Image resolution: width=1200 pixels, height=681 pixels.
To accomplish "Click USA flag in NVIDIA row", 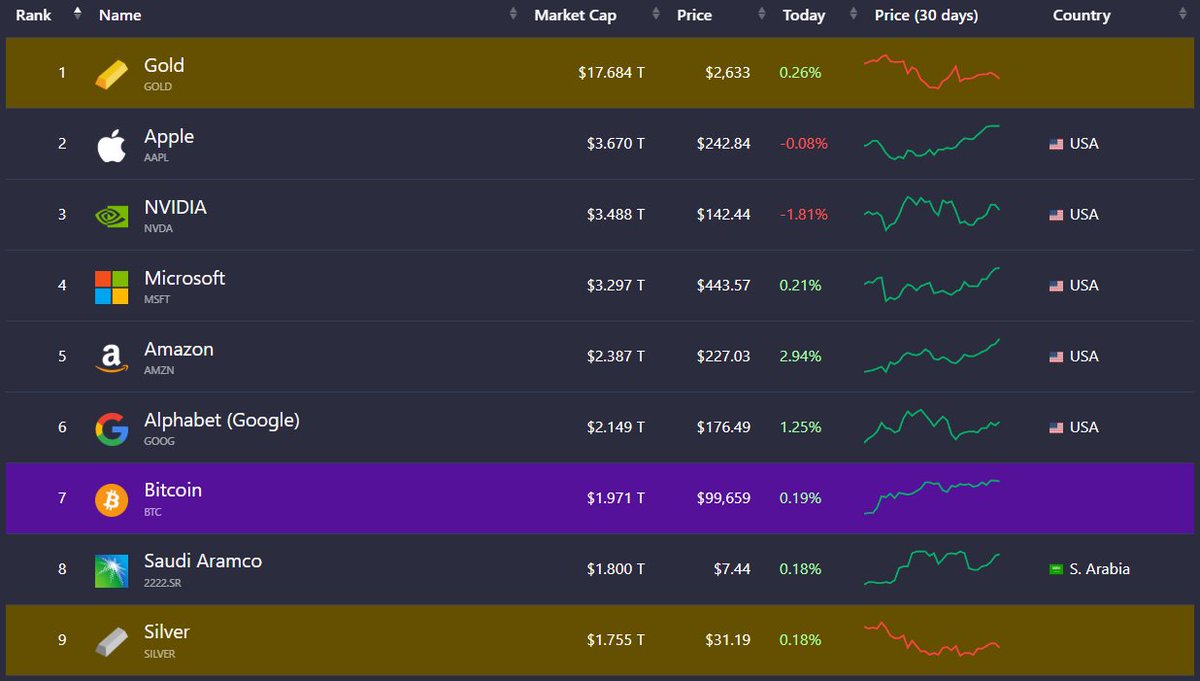I will (1056, 215).
